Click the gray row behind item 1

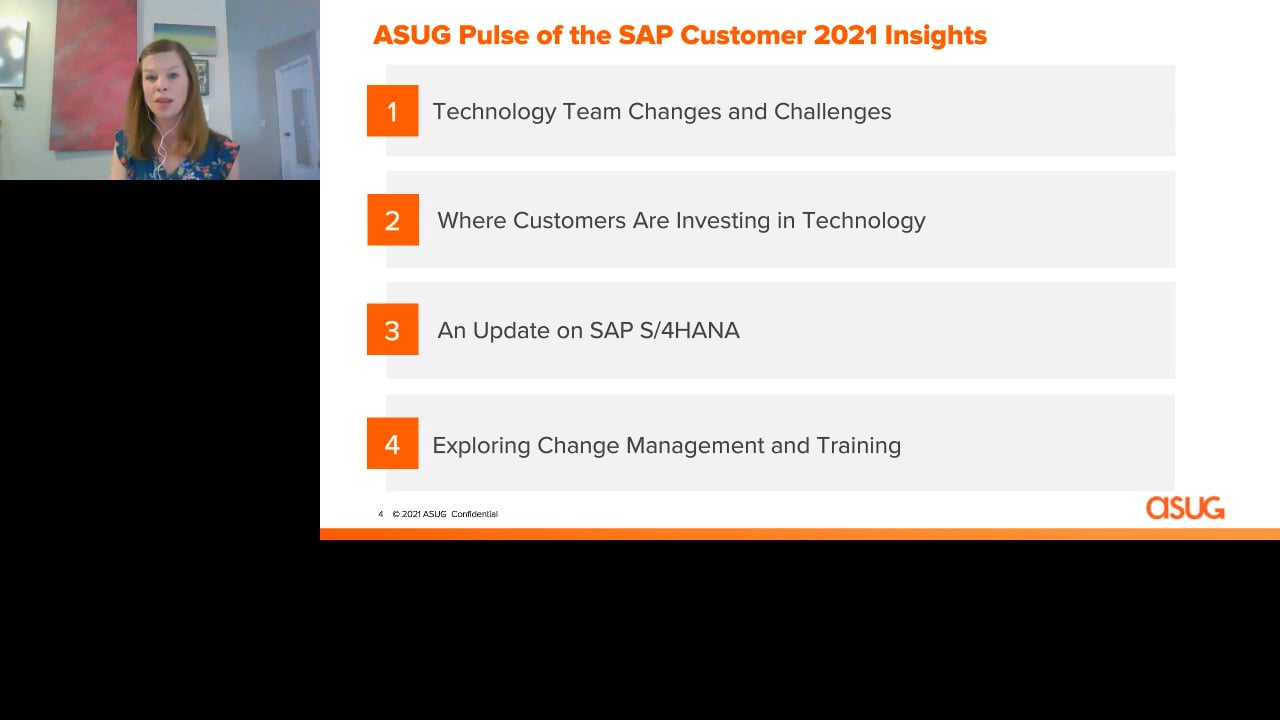pos(780,111)
